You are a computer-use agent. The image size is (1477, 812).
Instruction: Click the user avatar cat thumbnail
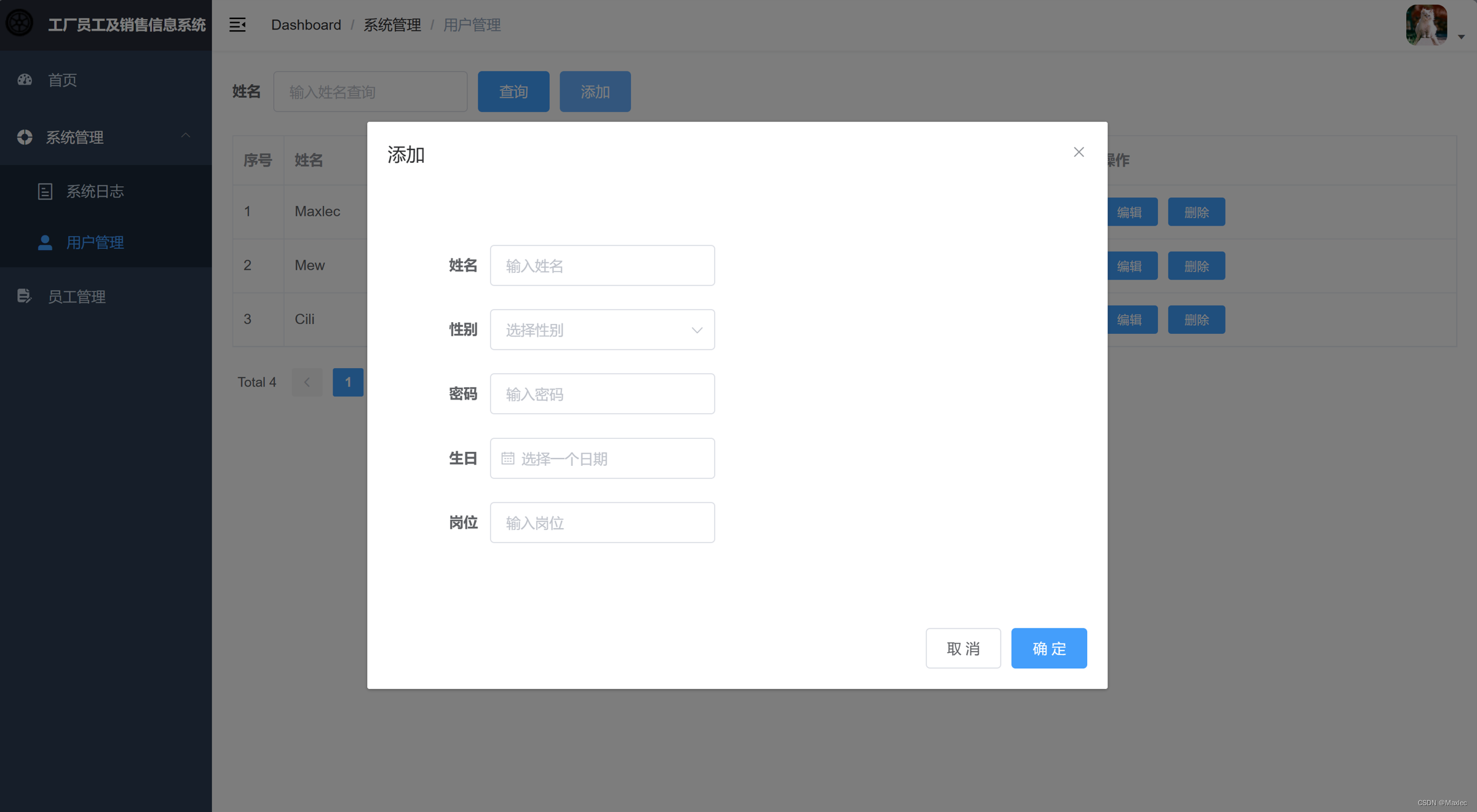[1426, 25]
